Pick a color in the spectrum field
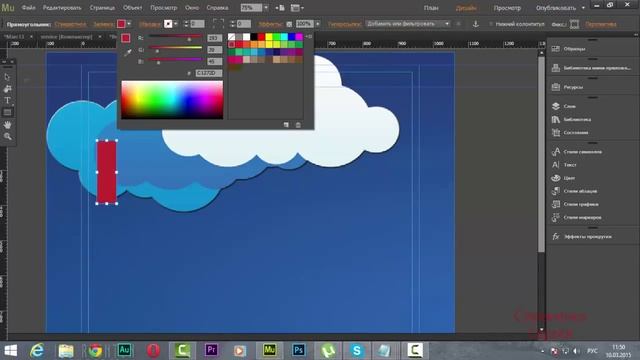This screenshot has height=360, width=640. pyautogui.click(x=172, y=100)
